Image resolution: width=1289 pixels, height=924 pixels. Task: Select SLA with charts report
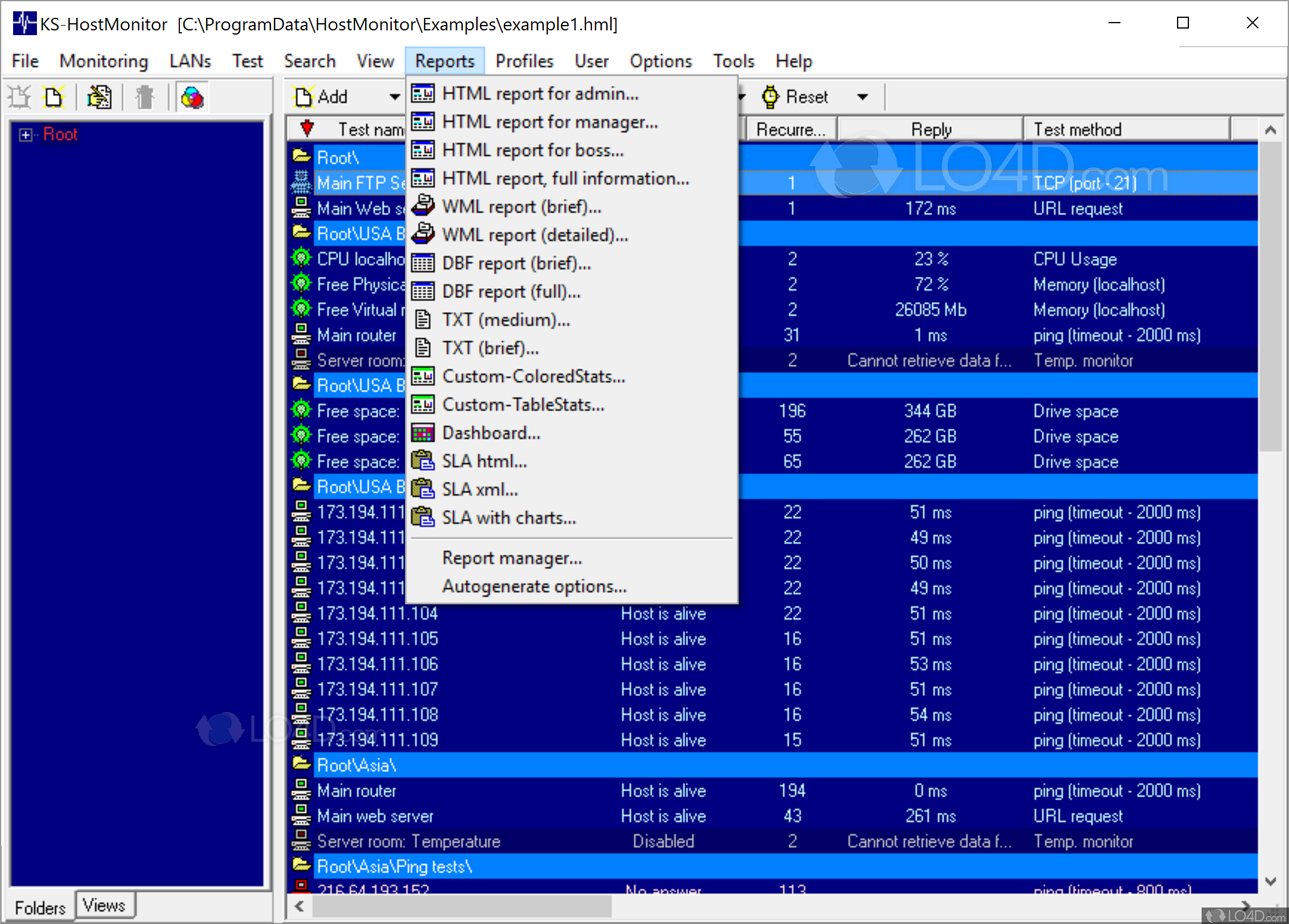508,518
